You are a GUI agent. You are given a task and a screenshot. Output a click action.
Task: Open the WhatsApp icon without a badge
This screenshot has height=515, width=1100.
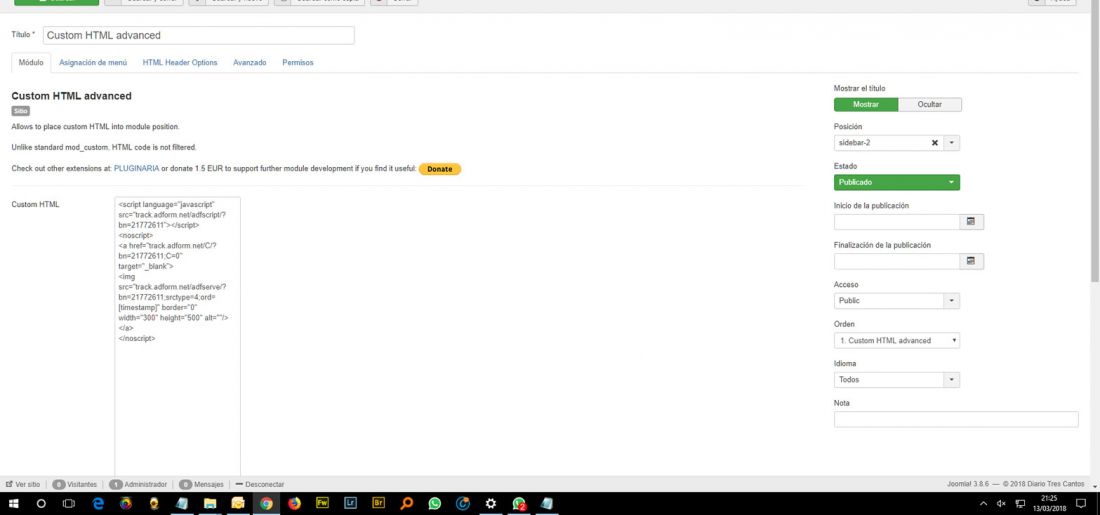point(435,503)
